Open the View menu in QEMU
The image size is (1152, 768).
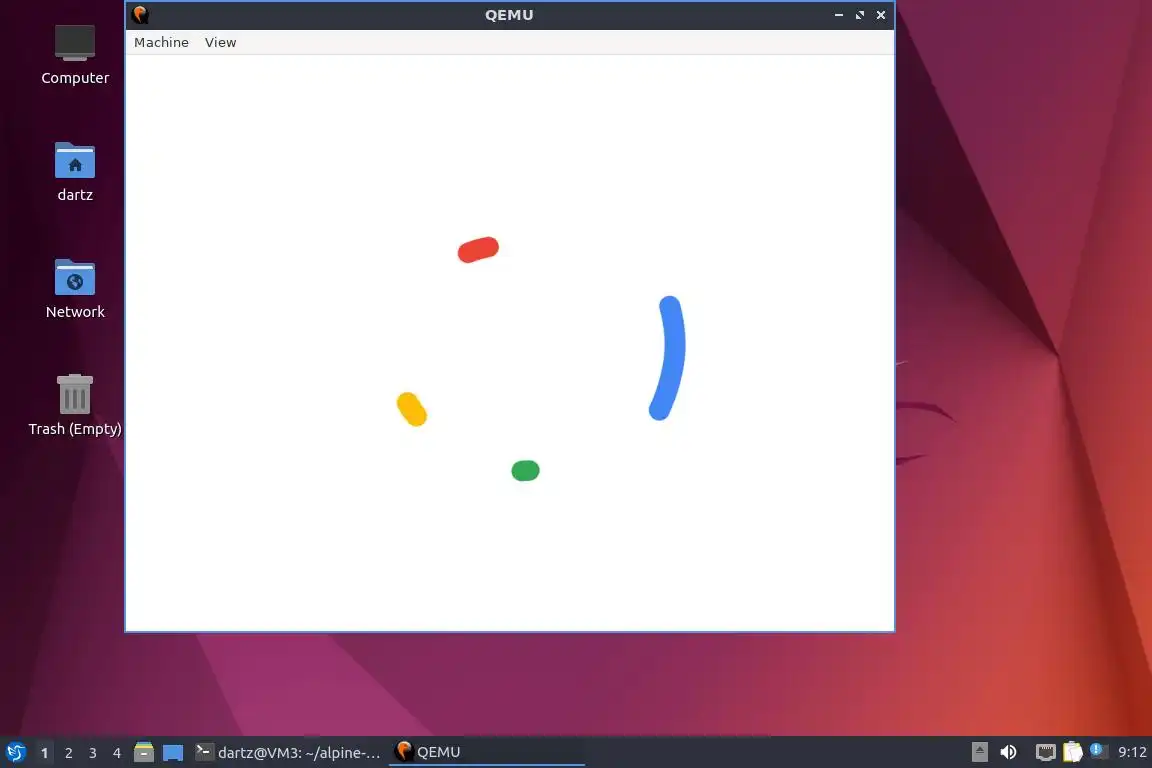coord(220,43)
